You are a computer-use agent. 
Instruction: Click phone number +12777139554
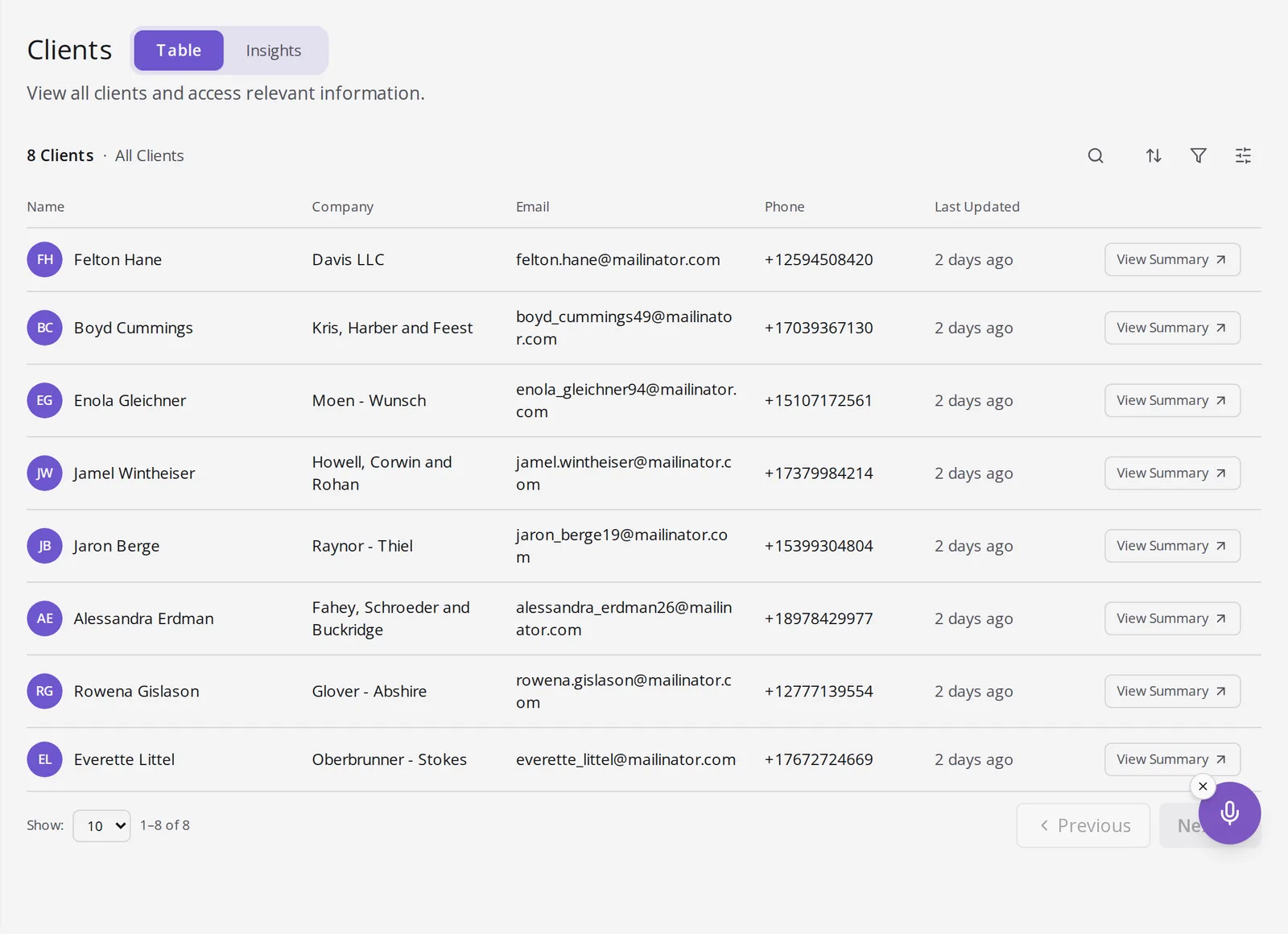point(819,691)
